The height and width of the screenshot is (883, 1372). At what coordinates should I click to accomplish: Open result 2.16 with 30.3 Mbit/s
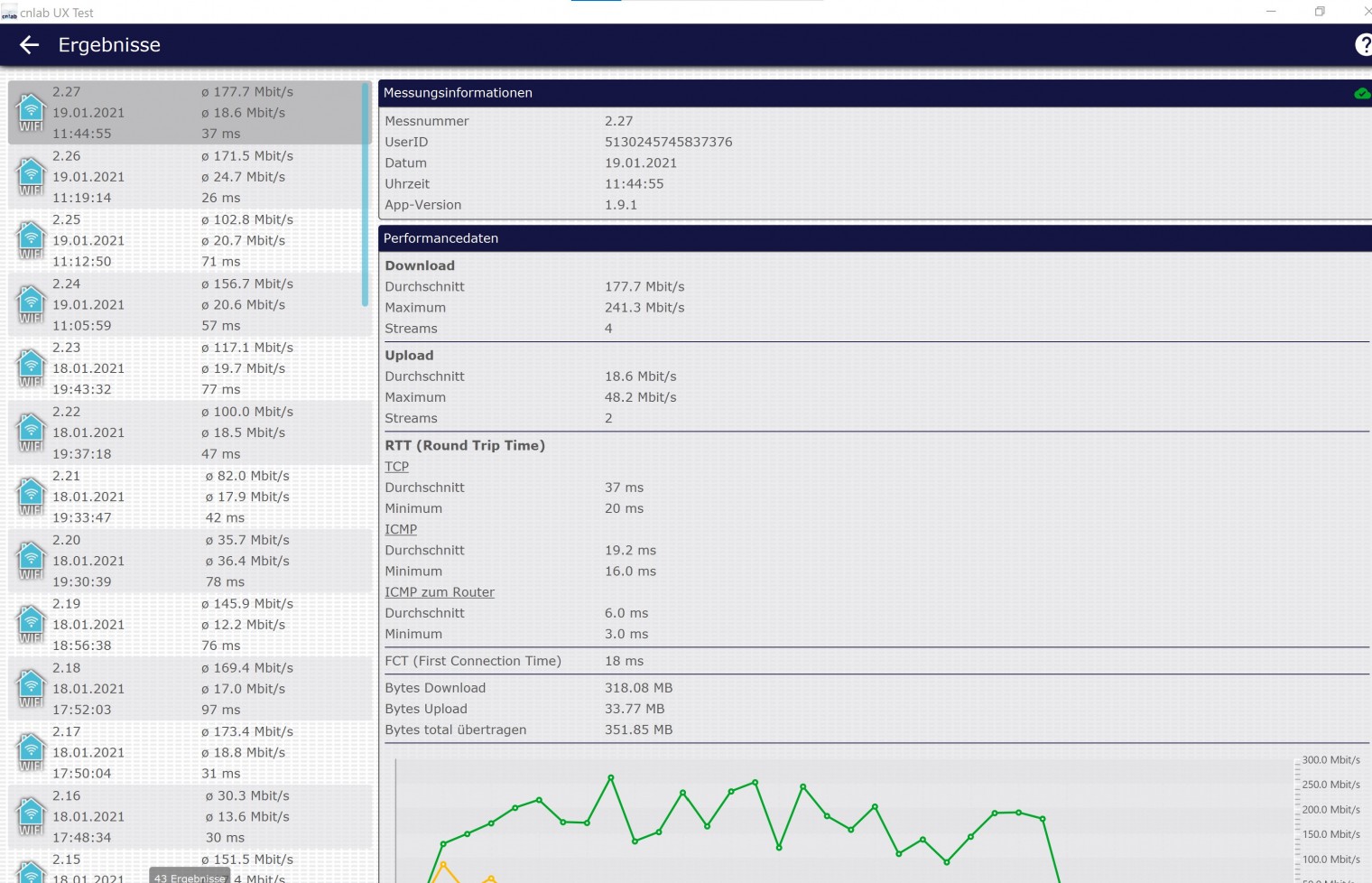coord(181,816)
